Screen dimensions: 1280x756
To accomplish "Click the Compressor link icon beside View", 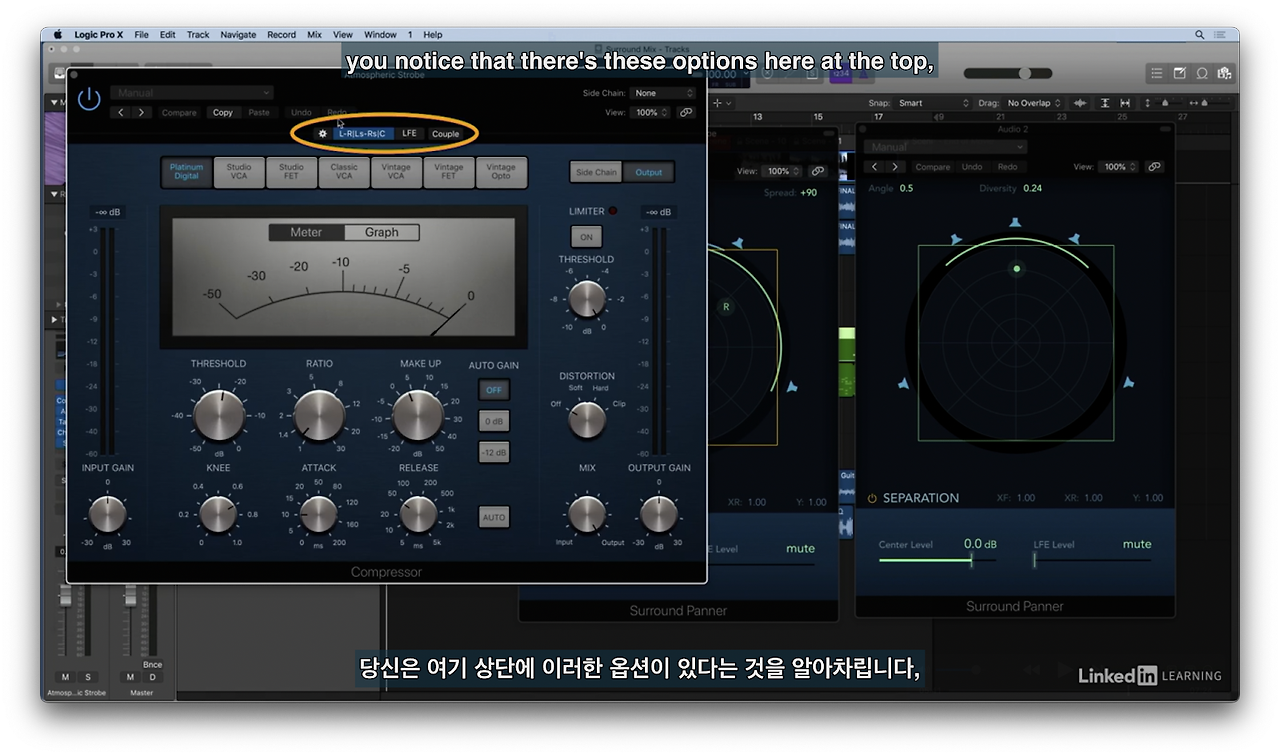I will pos(686,112).
